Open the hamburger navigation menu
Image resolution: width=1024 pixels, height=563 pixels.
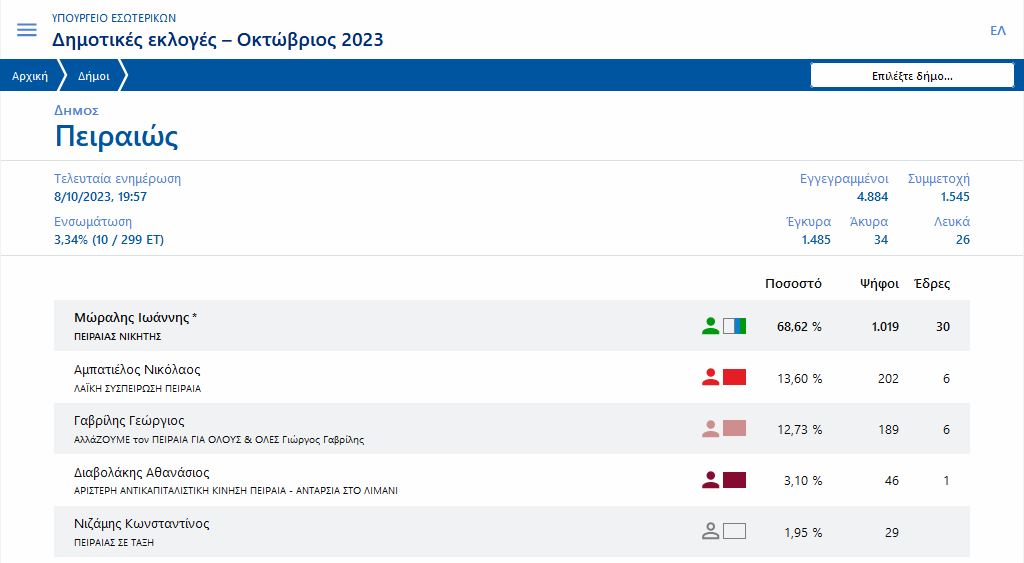27,30
